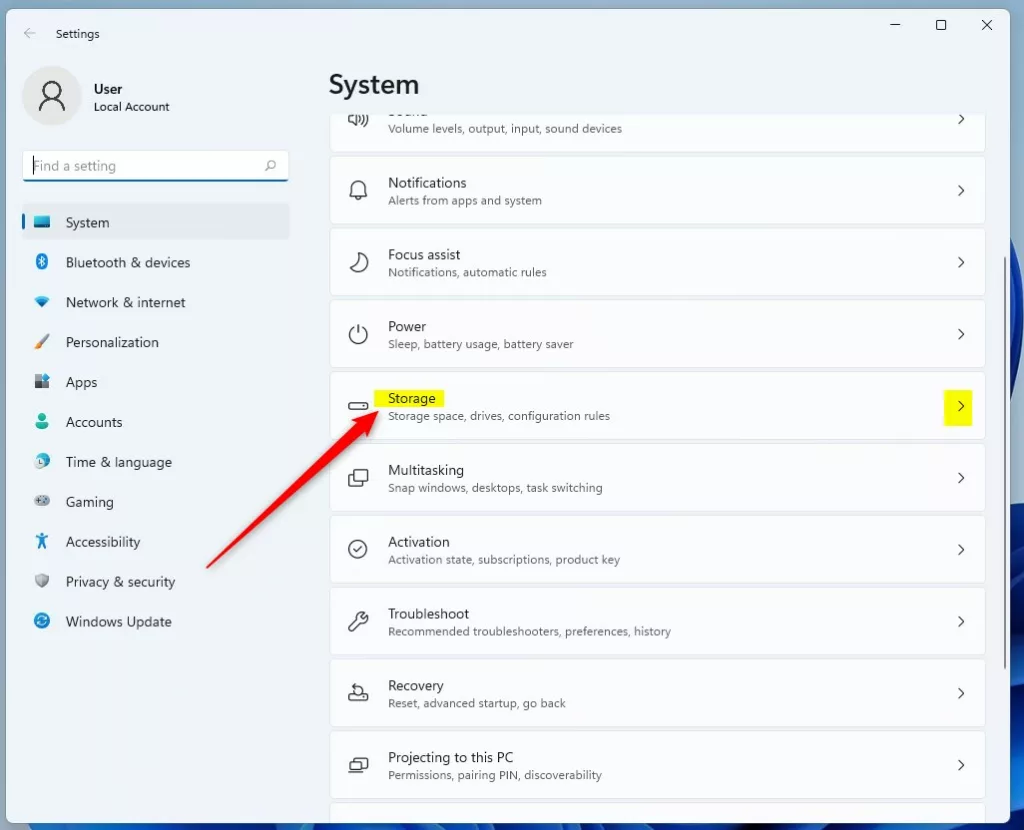Click the Windows Update sync icon

point(42,620)
